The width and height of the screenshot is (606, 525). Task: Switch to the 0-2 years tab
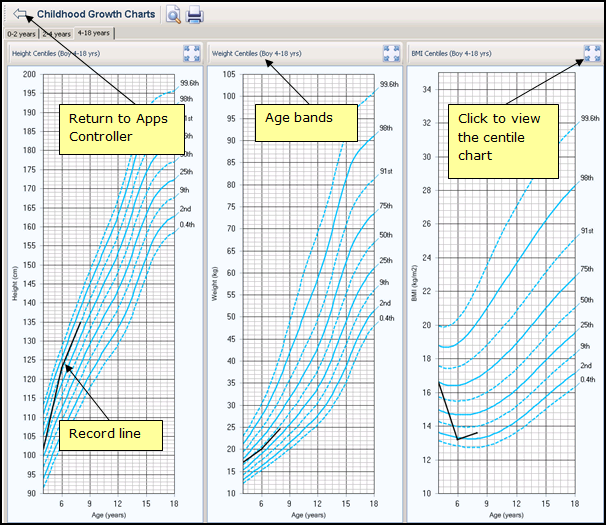tap(20, 34)
